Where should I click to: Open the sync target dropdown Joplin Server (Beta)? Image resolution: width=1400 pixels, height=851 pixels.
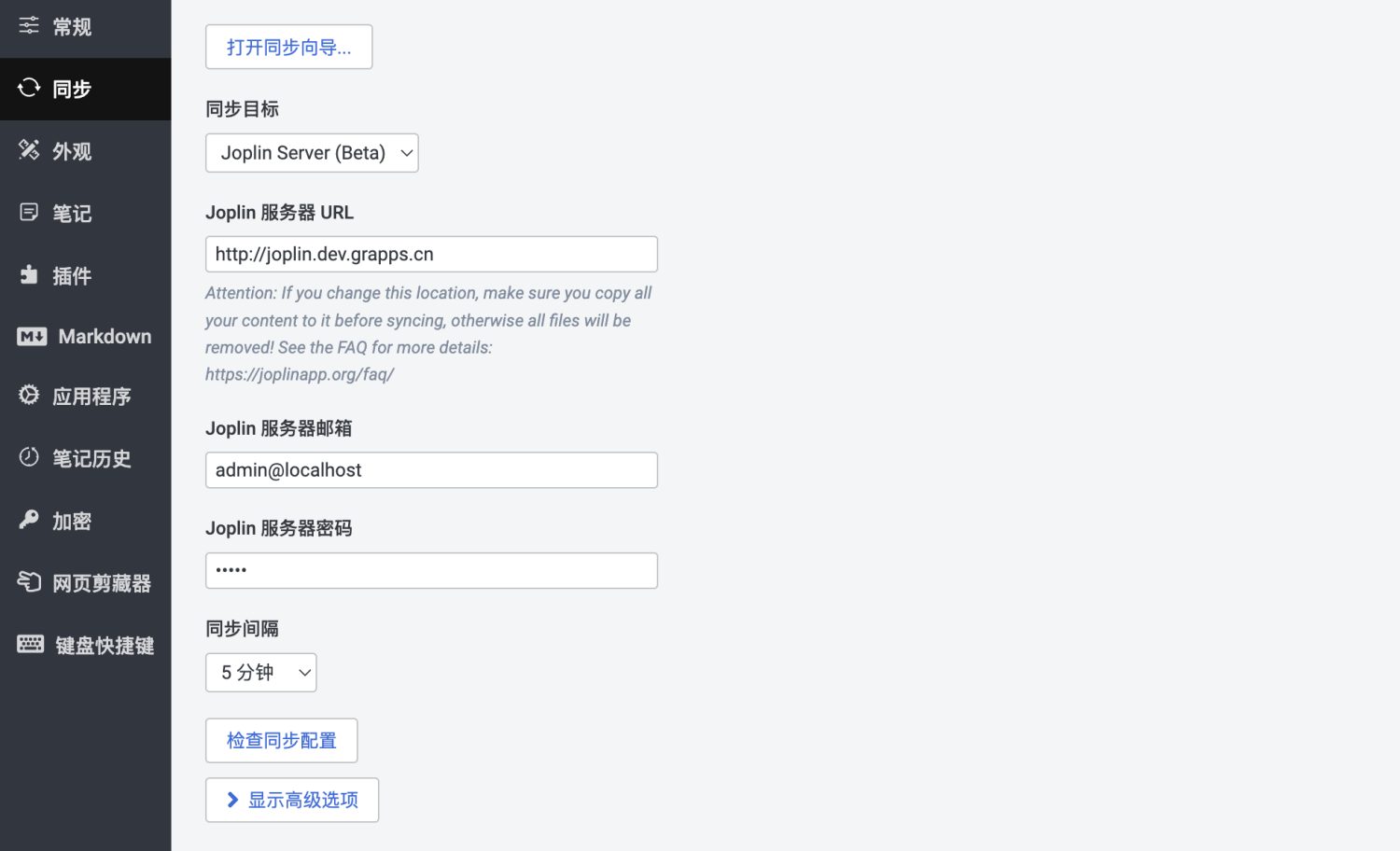(312, 153)
